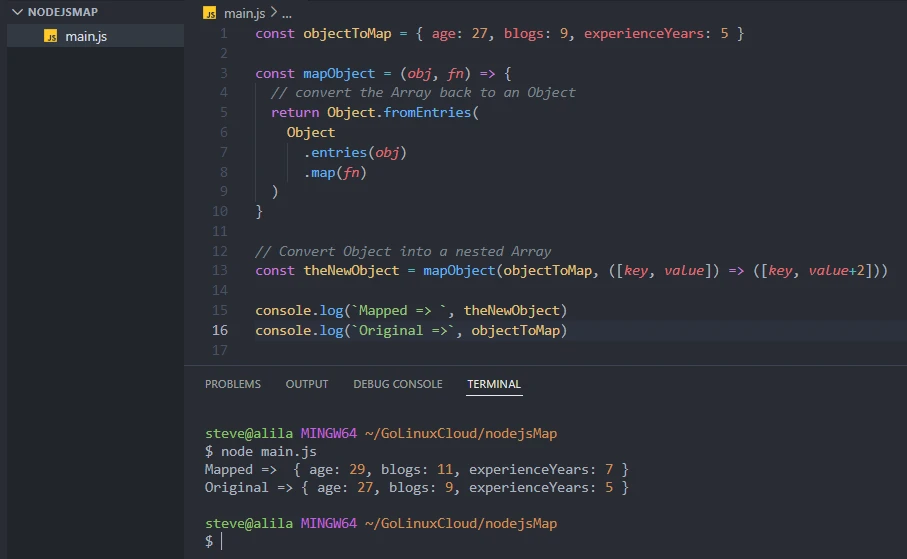Screen dimensions: 907x559
Task: Select the main.js breadcrumb label
Action: click(x=245, y=14)
